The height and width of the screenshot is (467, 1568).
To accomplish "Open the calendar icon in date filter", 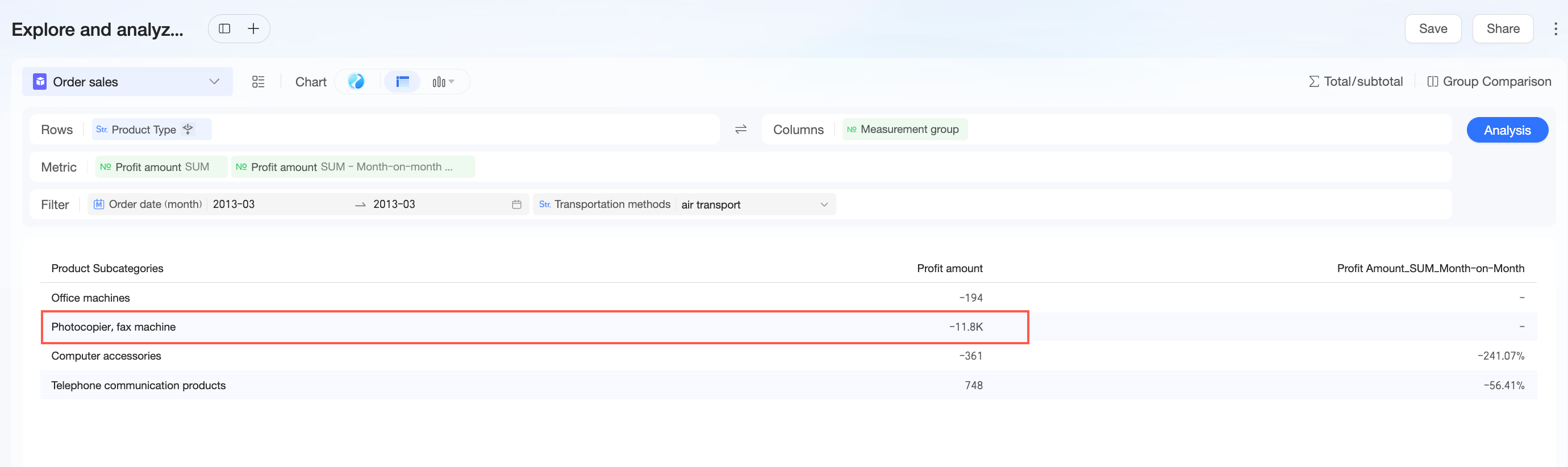I will click(517, 205).
